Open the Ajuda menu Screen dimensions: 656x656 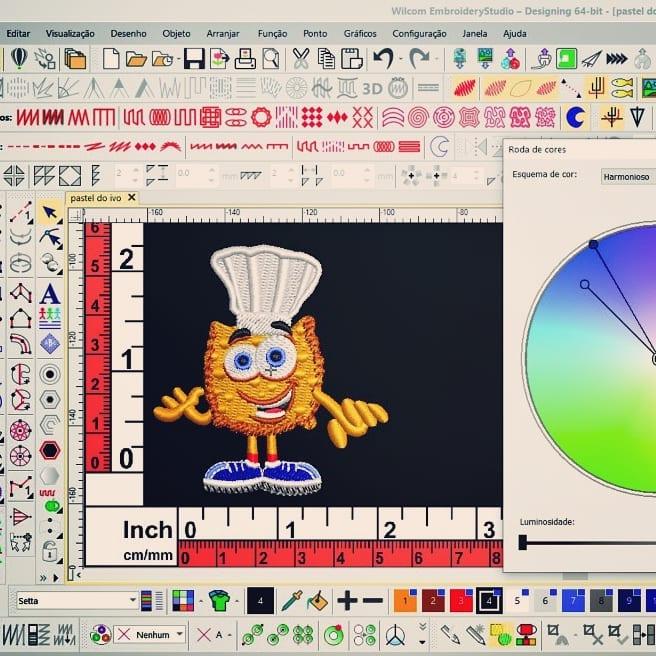tap(515, 33)
